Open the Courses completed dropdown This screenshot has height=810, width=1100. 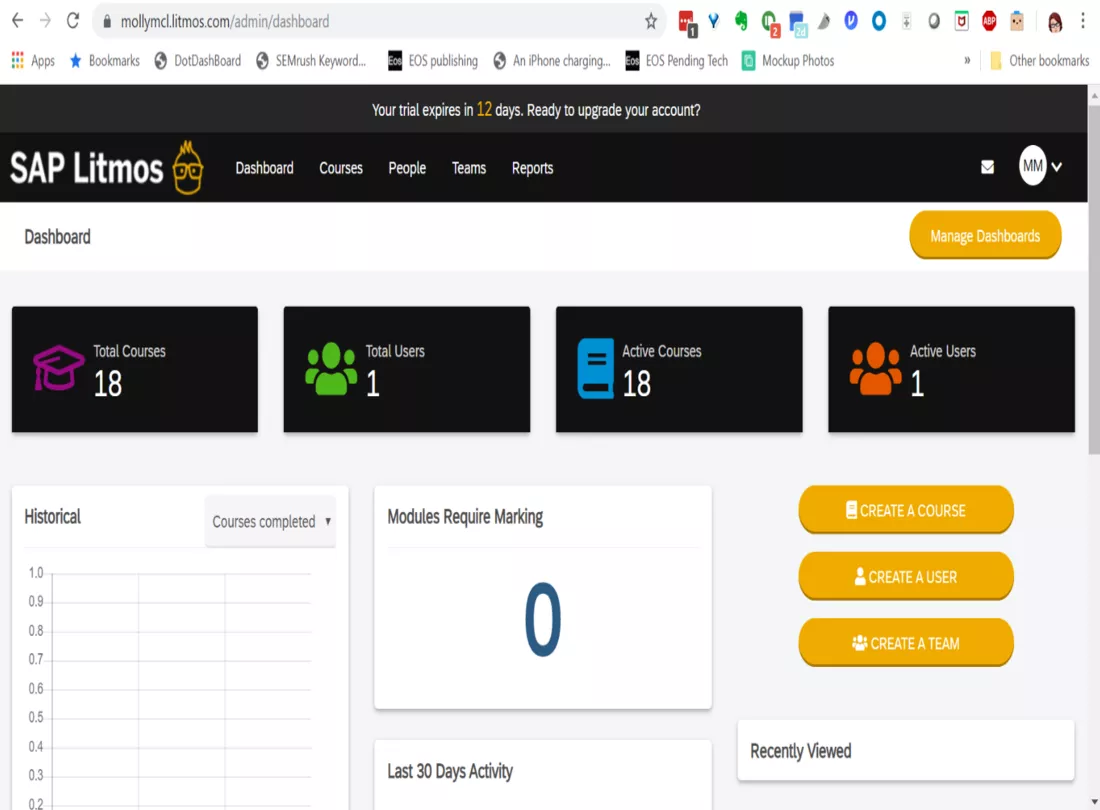(270, 521)
